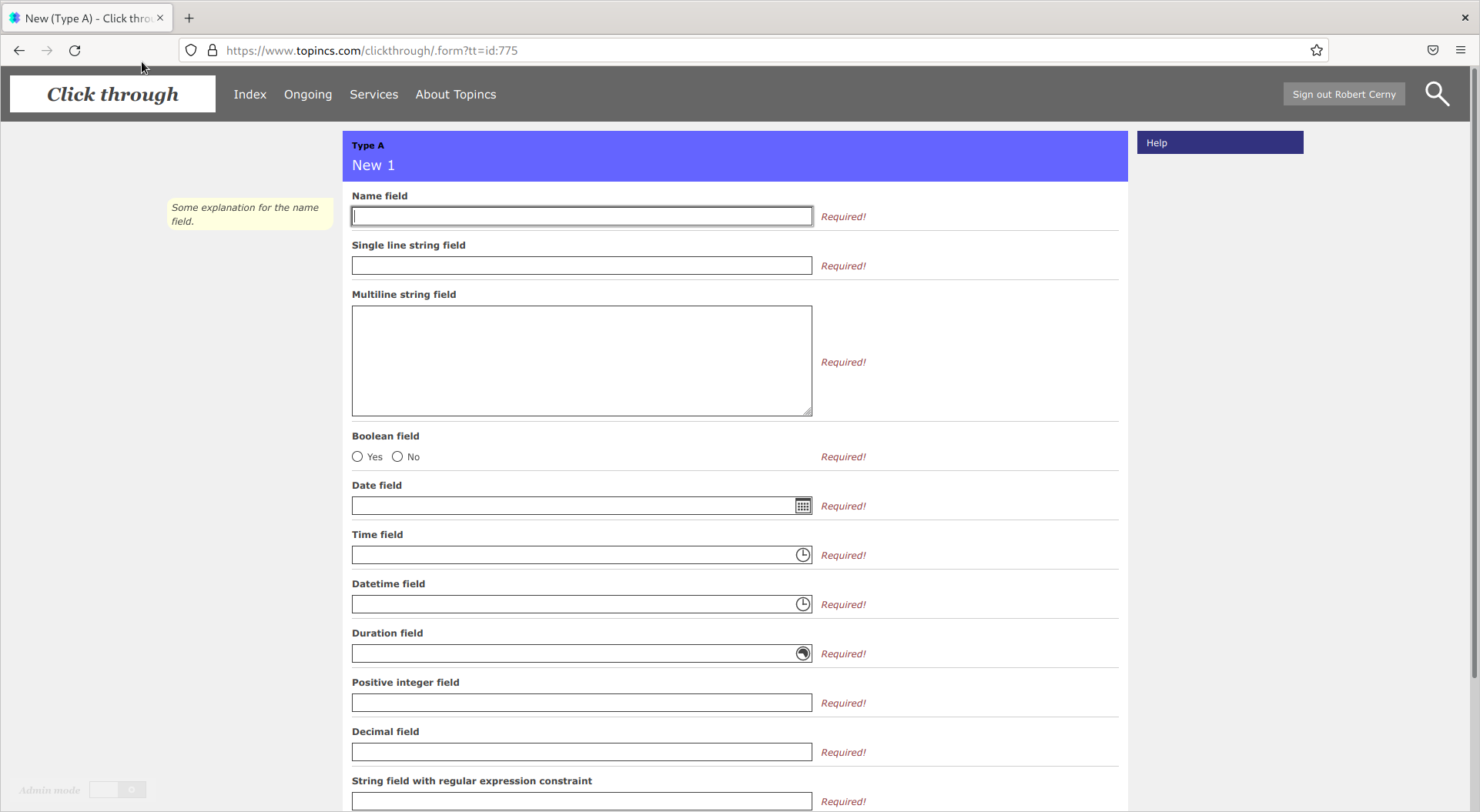The width and height of the screenshot is (1480, 812).
Task: Toggle the Admin mode switch
Action: click(118, 790)
